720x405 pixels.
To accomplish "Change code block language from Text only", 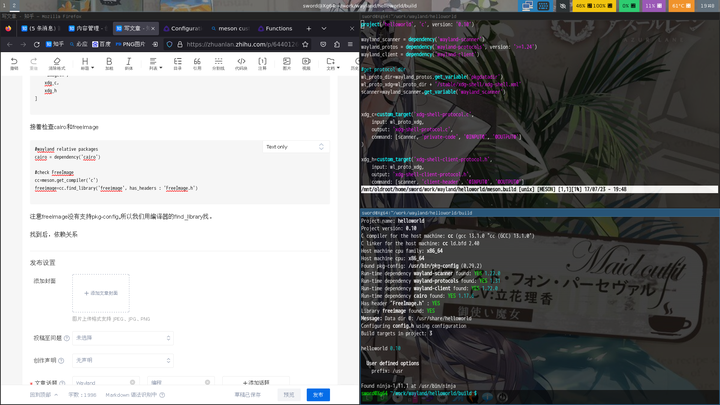I will [x=295, y=147].
